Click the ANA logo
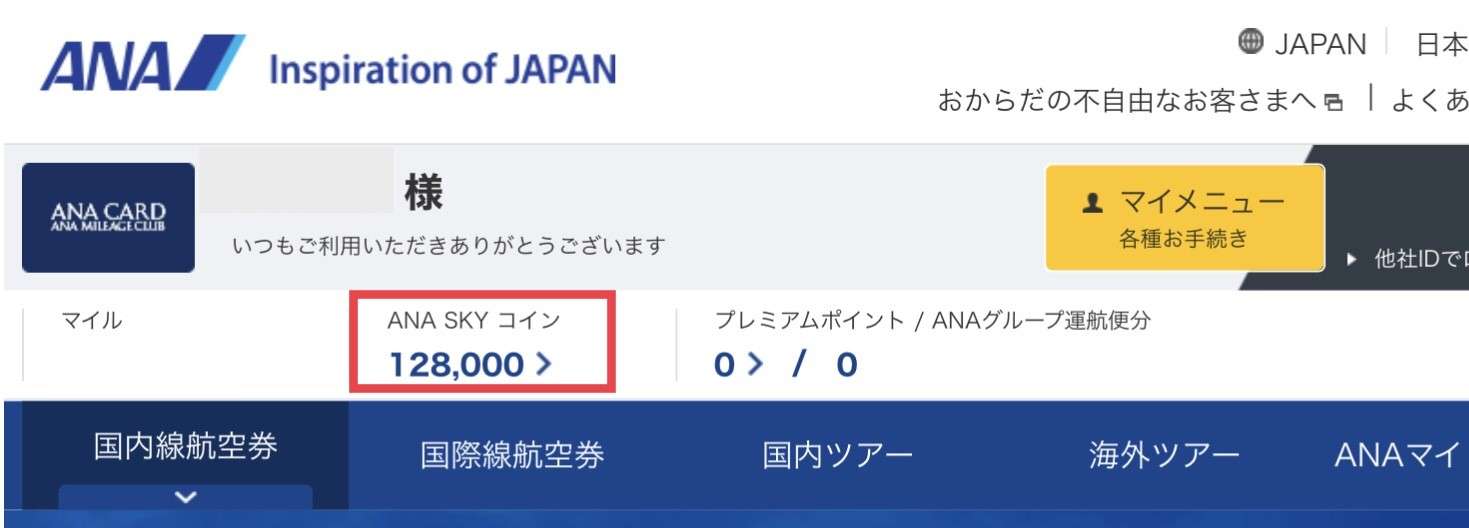The image size is (1469, 528). click(142, 63)
